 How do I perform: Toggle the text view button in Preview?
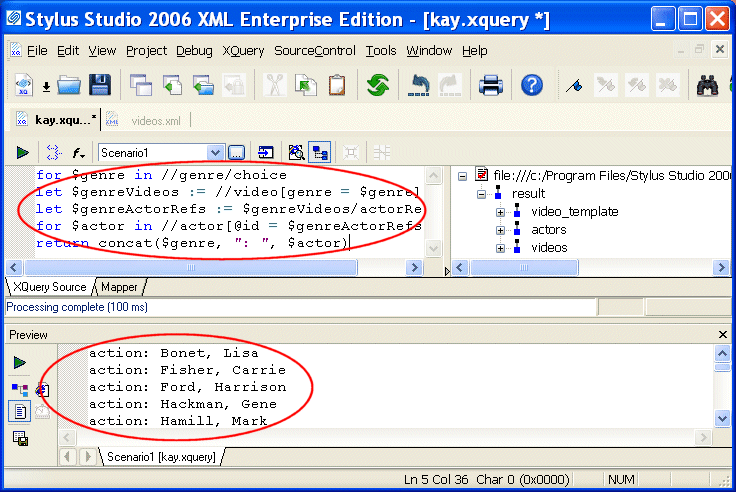click(x=20, y=411)
